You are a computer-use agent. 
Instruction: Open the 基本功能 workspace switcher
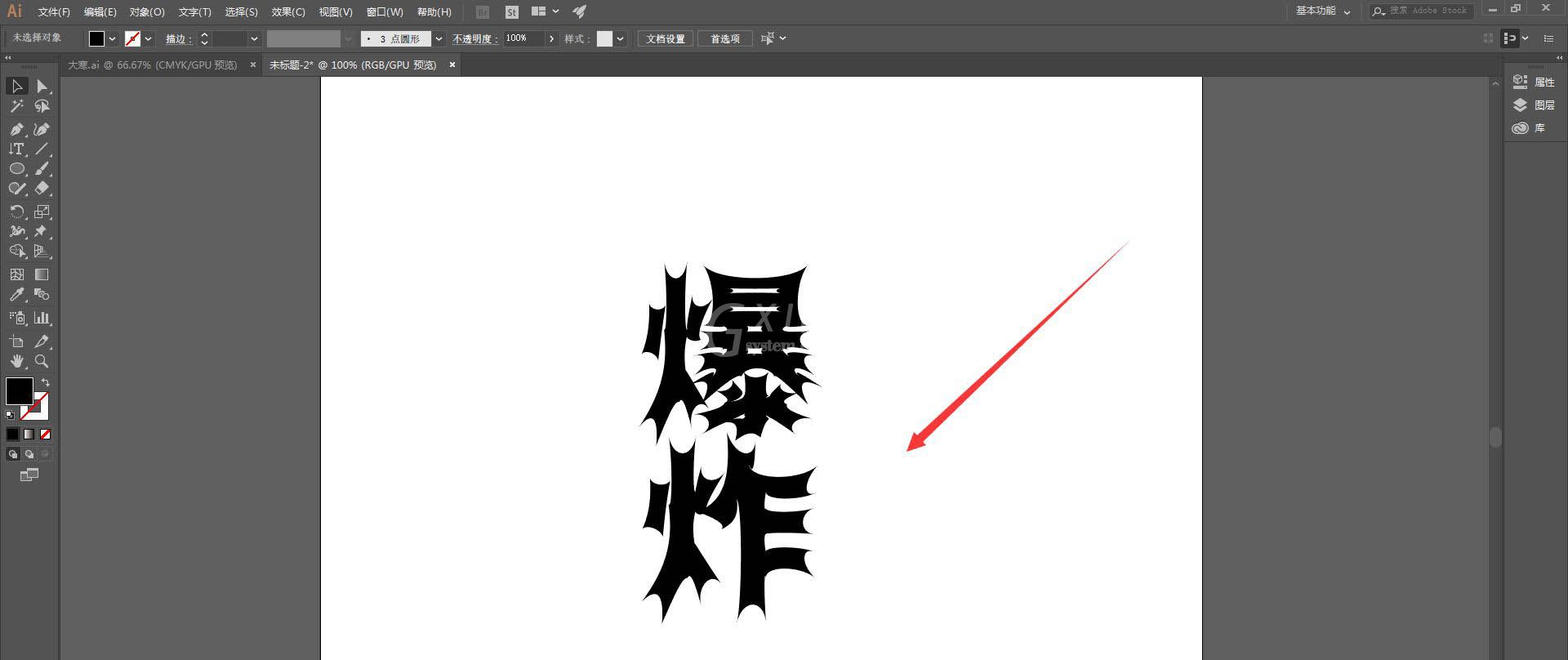pos(1322,11)
